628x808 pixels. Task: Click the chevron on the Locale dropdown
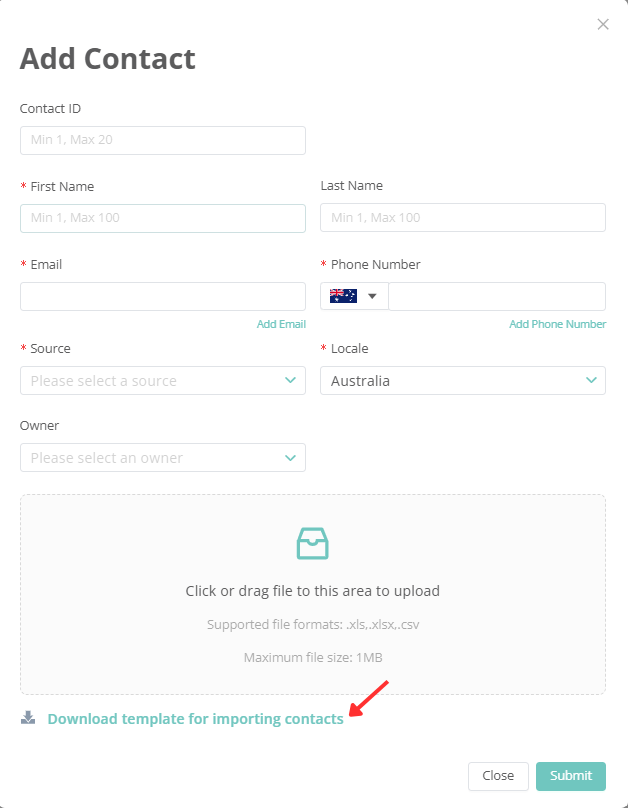[x=592, y=380]
